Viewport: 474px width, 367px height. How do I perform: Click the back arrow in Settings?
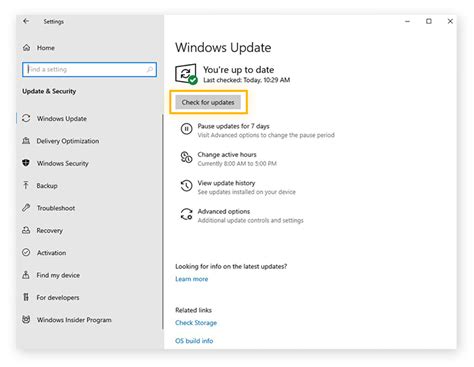(x=26, y=21)
